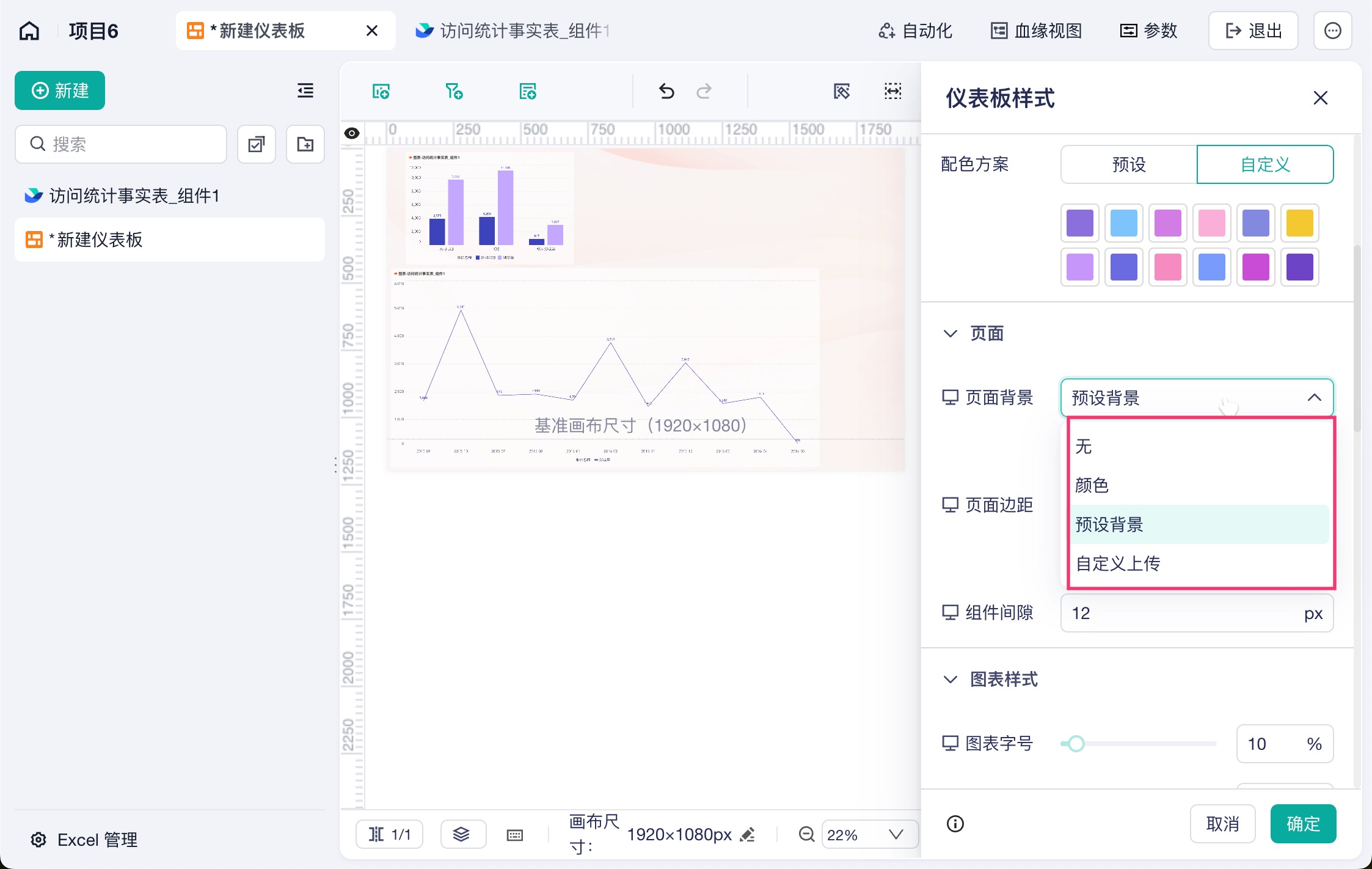Open 自动化 in the top bar
This screenshot has height=869, width=1372.
click(915, 31)
